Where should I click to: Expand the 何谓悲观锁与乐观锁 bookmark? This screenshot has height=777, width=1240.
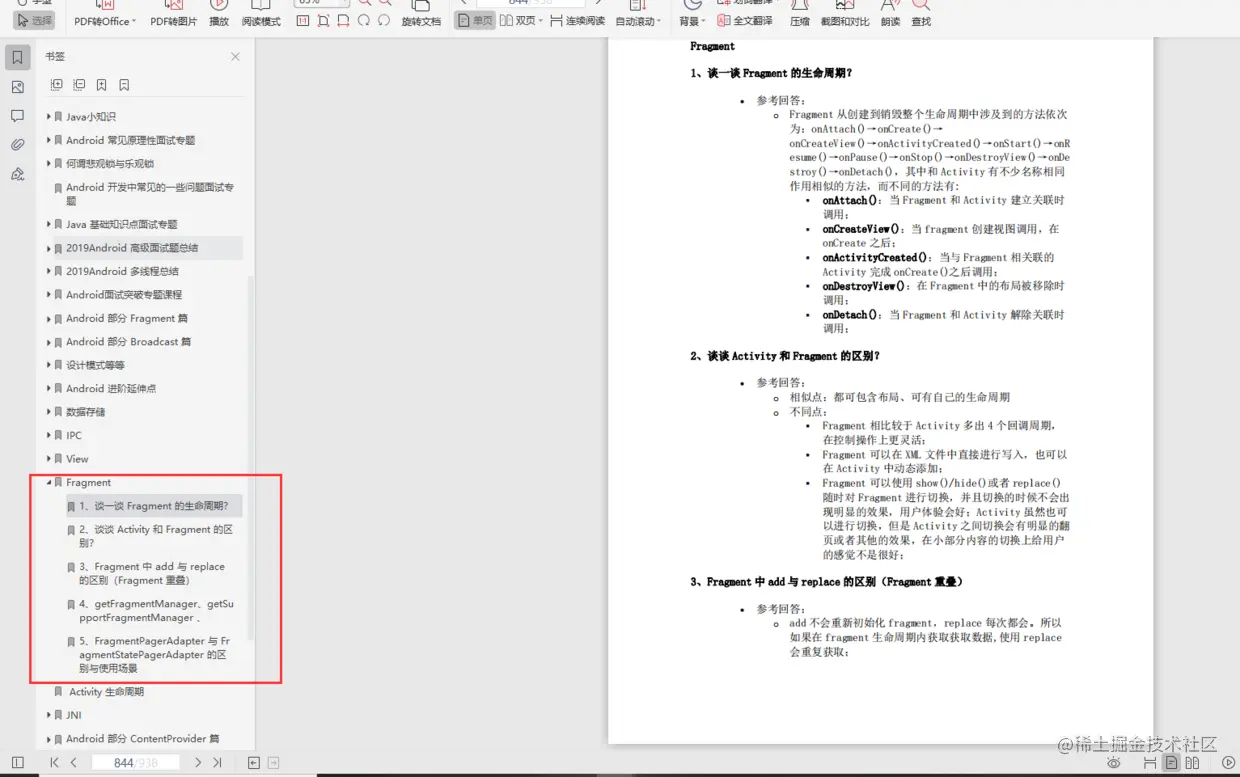tap(48, 164)
